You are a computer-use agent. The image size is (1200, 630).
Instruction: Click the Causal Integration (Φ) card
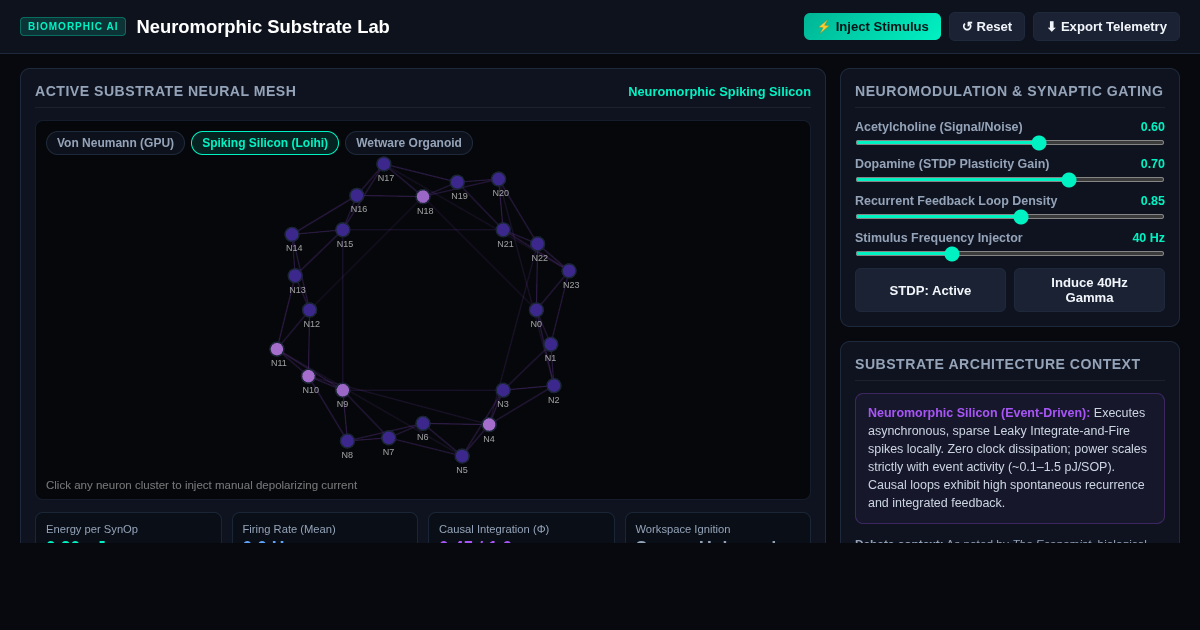tap(521, 528)
